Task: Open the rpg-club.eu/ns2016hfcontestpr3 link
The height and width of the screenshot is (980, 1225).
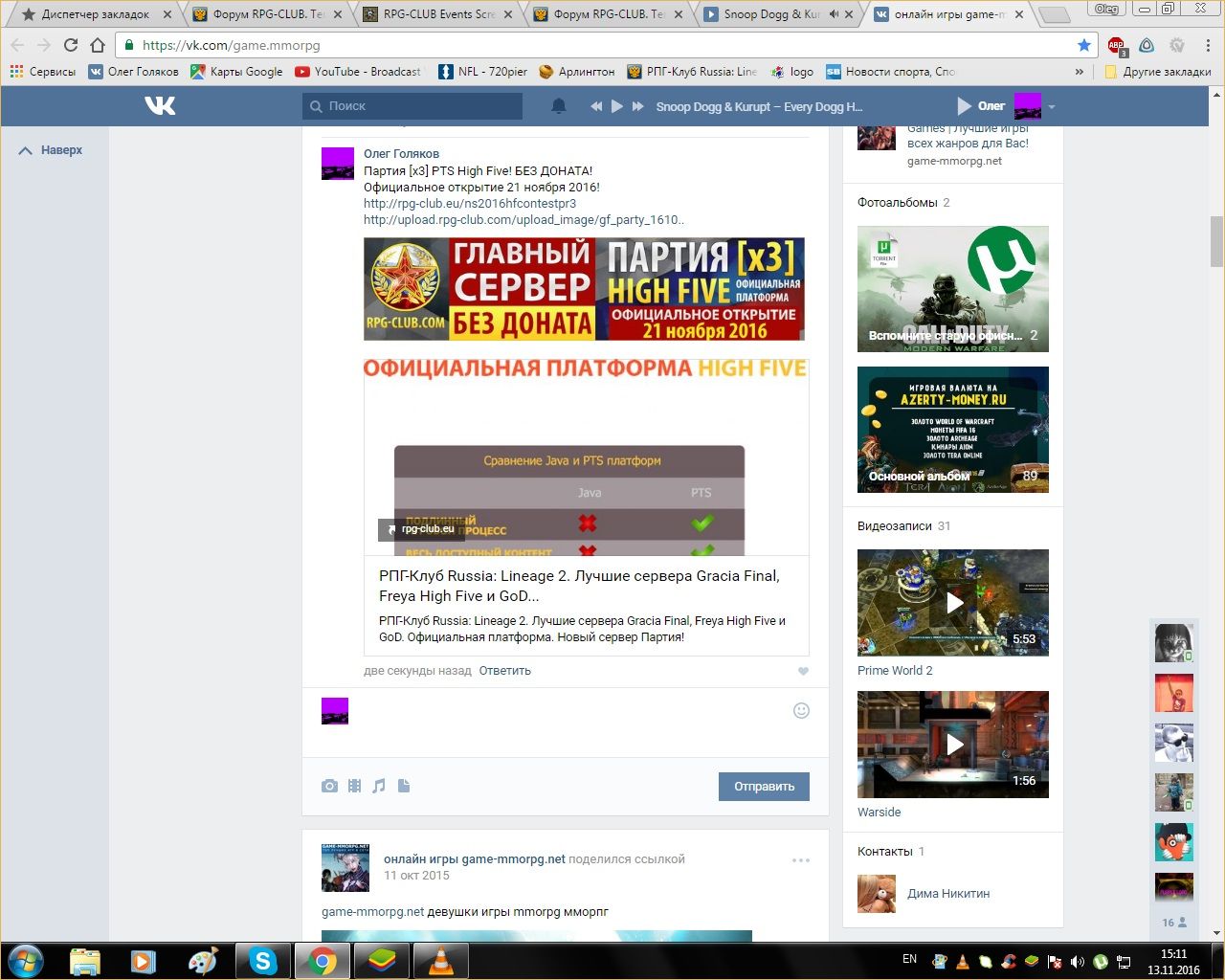Action: pyautogui.click(x=470, y=203)
